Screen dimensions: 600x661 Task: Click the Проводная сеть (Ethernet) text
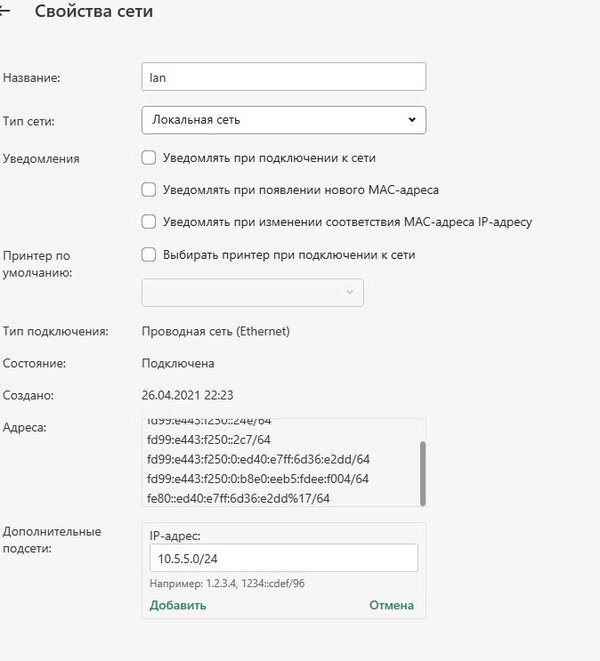(x=216, y=331)
